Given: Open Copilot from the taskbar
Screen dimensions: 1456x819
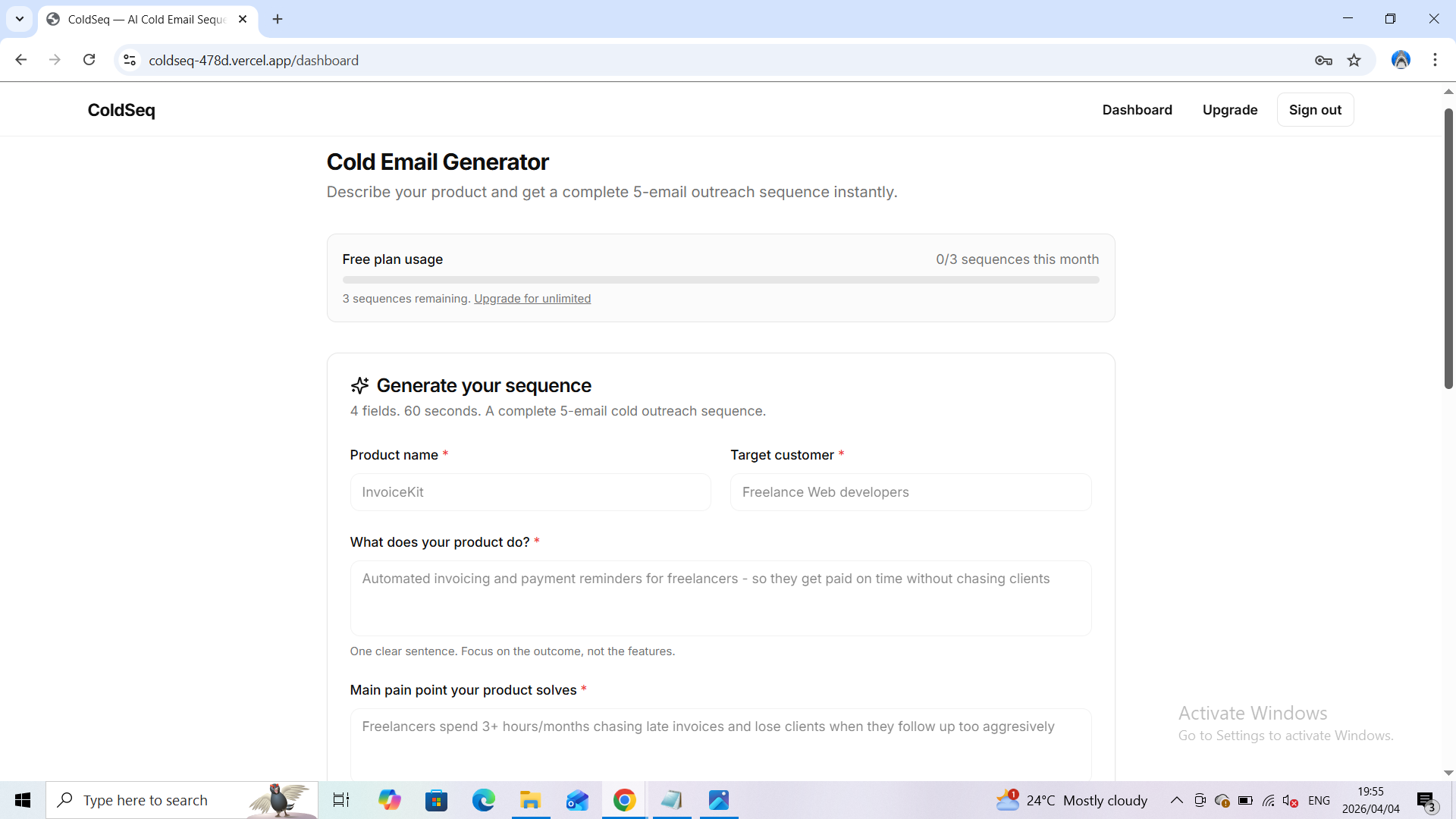Looking at the screenshot, I should [x=389, y=800].
